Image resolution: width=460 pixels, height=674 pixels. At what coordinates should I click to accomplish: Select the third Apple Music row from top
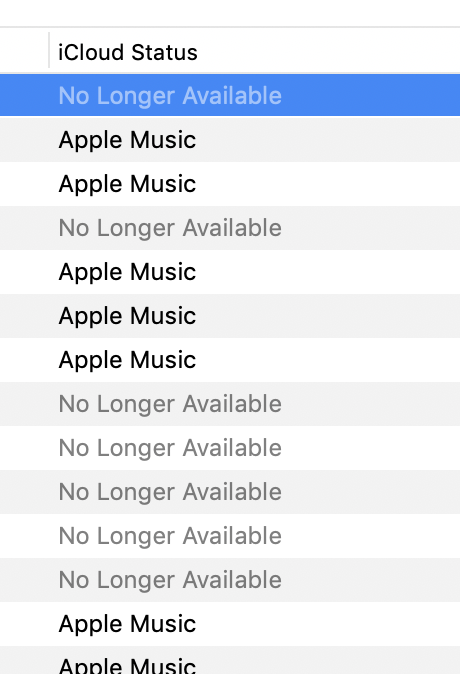tap(230, 272)
